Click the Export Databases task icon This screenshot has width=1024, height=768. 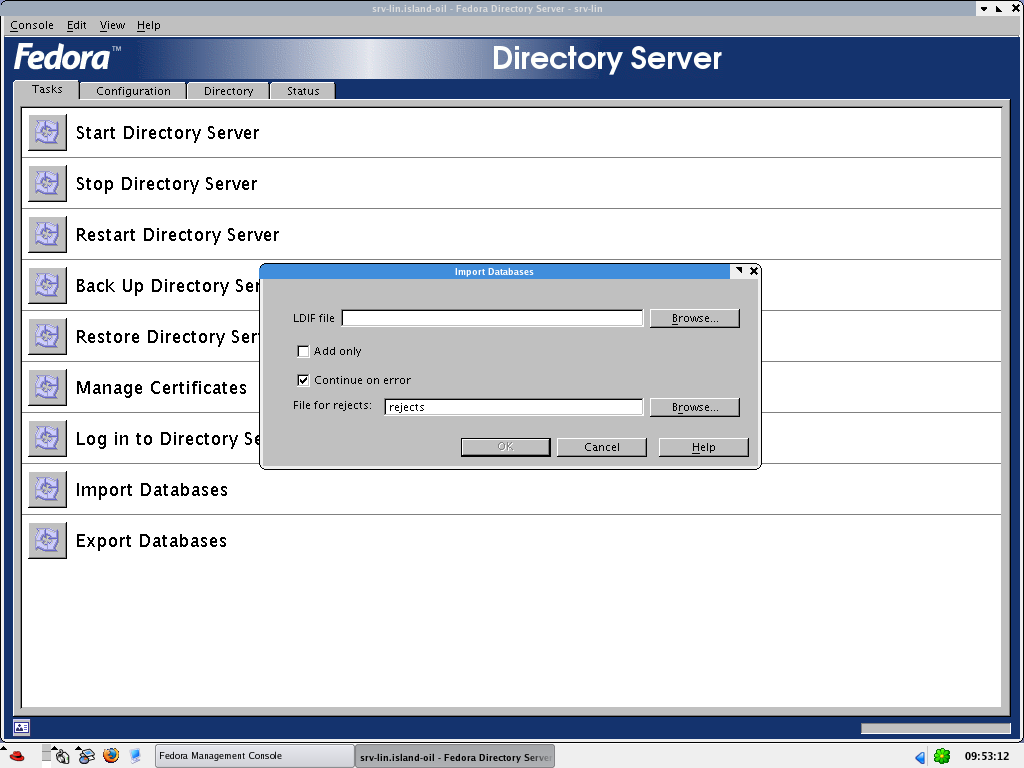click(48, 540)
